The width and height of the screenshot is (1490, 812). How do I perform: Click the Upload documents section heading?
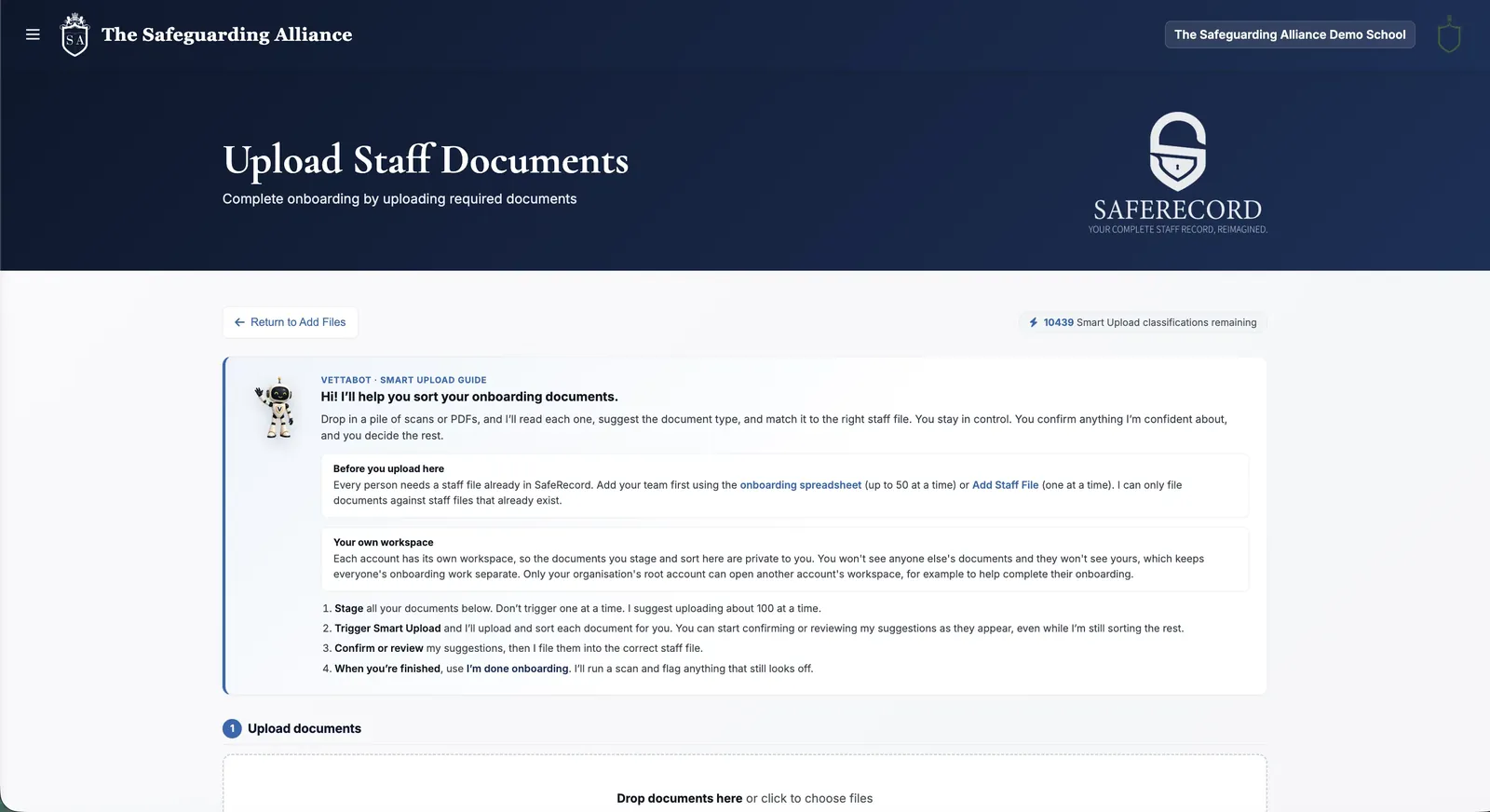click(305, 728)
